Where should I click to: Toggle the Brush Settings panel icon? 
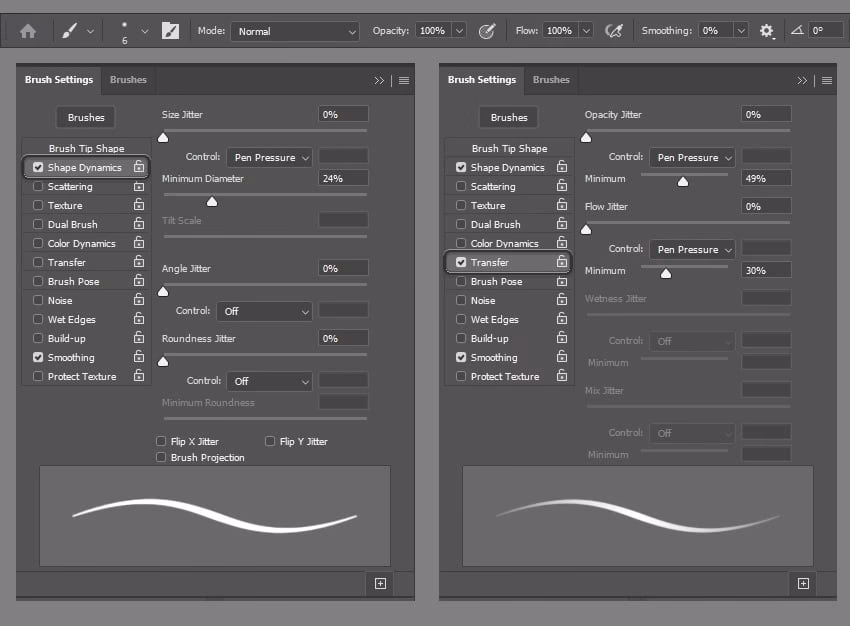[x=170, y=30]
